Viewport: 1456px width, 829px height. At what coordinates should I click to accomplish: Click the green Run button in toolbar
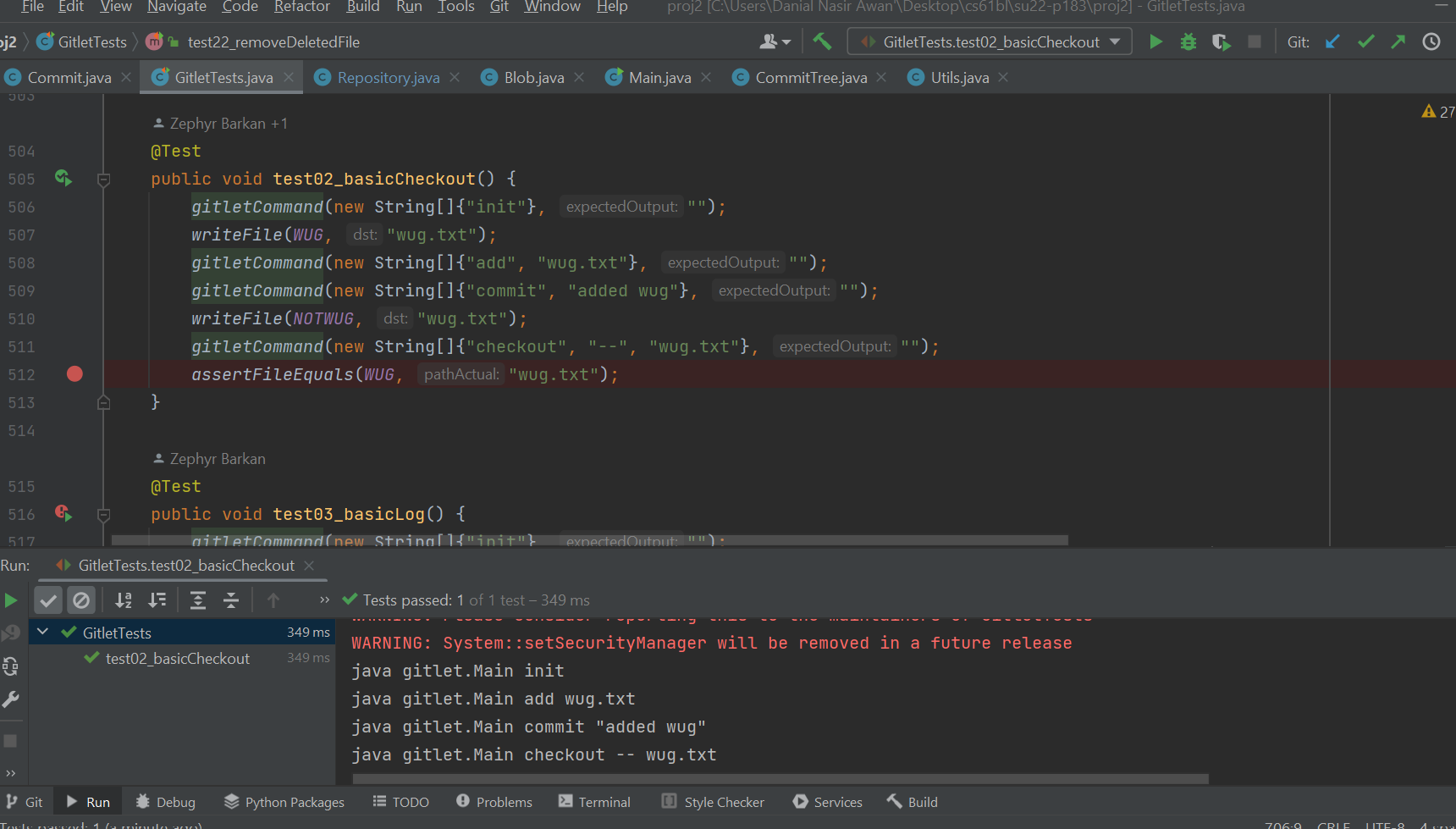pyautogui.click(x=1155, y=41)
